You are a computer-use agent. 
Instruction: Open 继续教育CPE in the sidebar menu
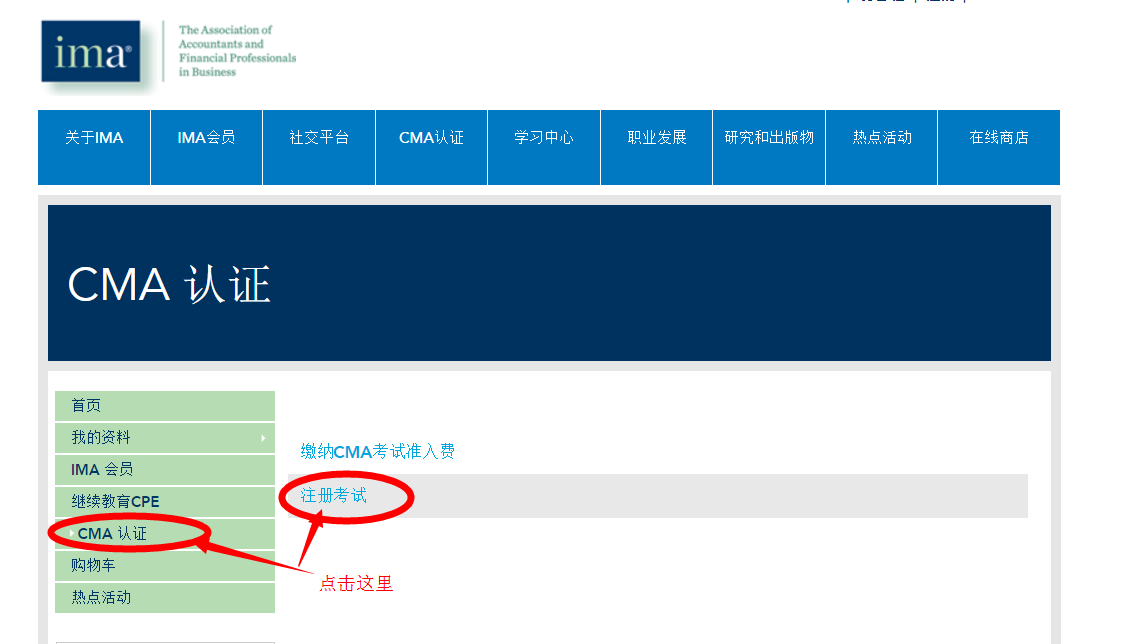tap(115, 502)
